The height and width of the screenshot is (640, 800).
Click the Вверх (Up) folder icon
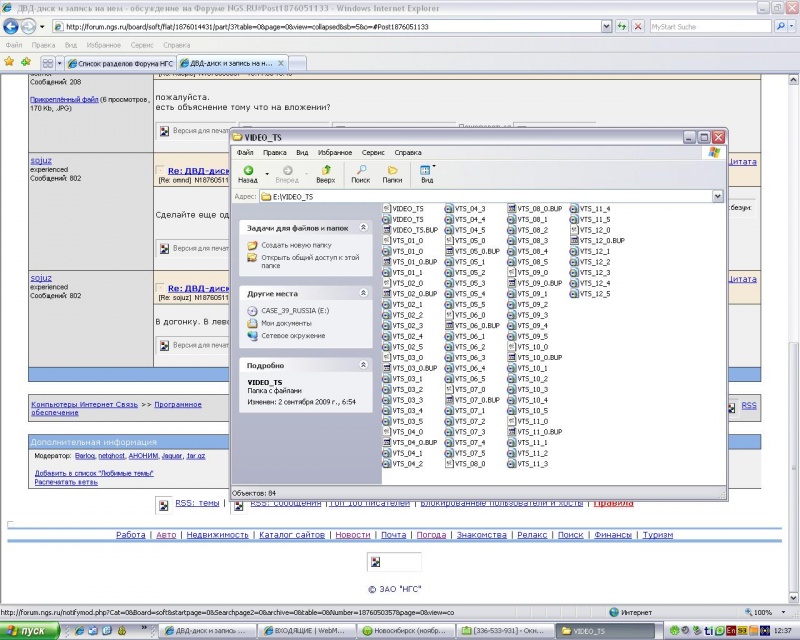(325, 174)
